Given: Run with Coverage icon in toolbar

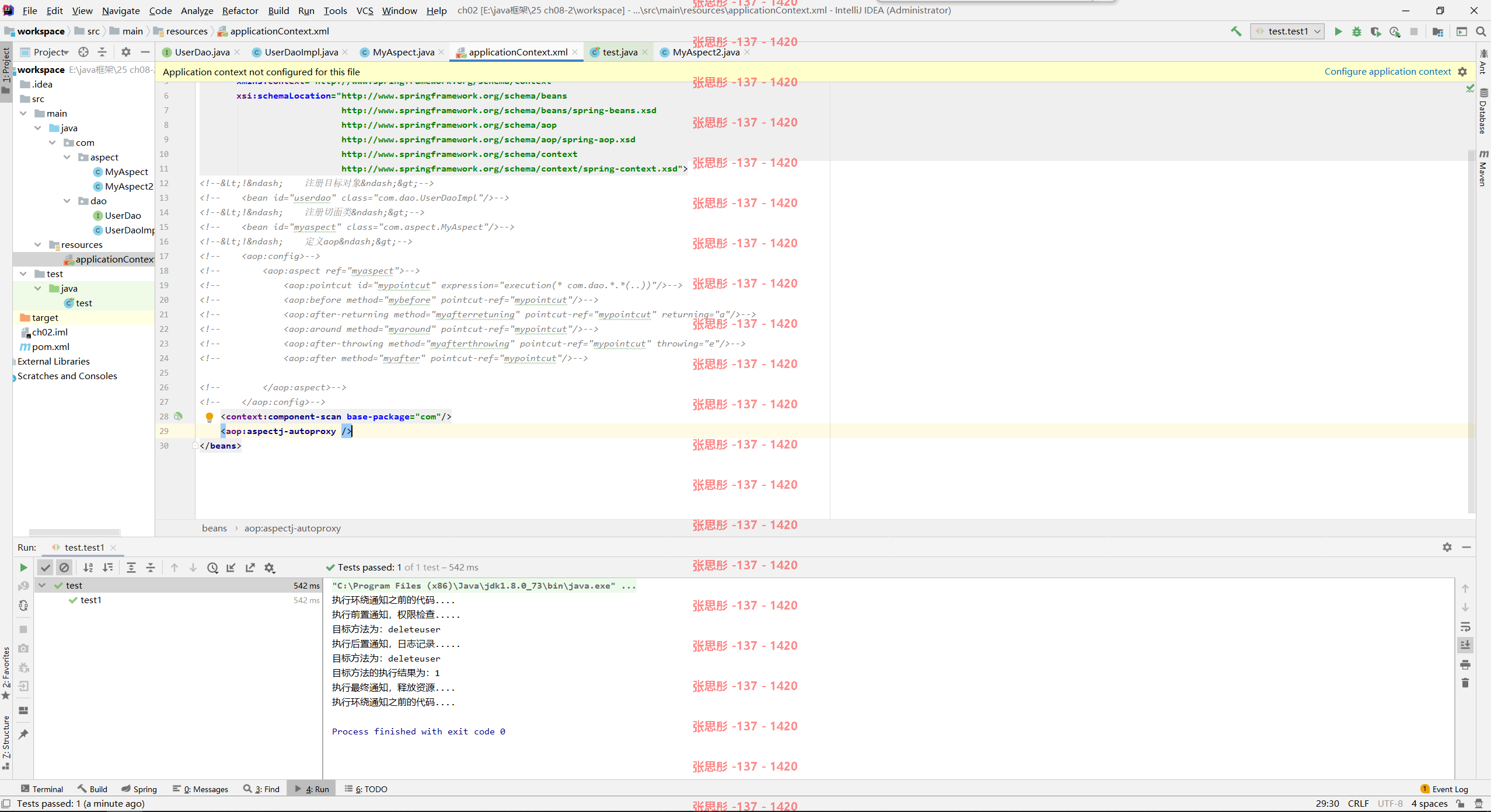Looking at the screenshot, I should 1375,32.
